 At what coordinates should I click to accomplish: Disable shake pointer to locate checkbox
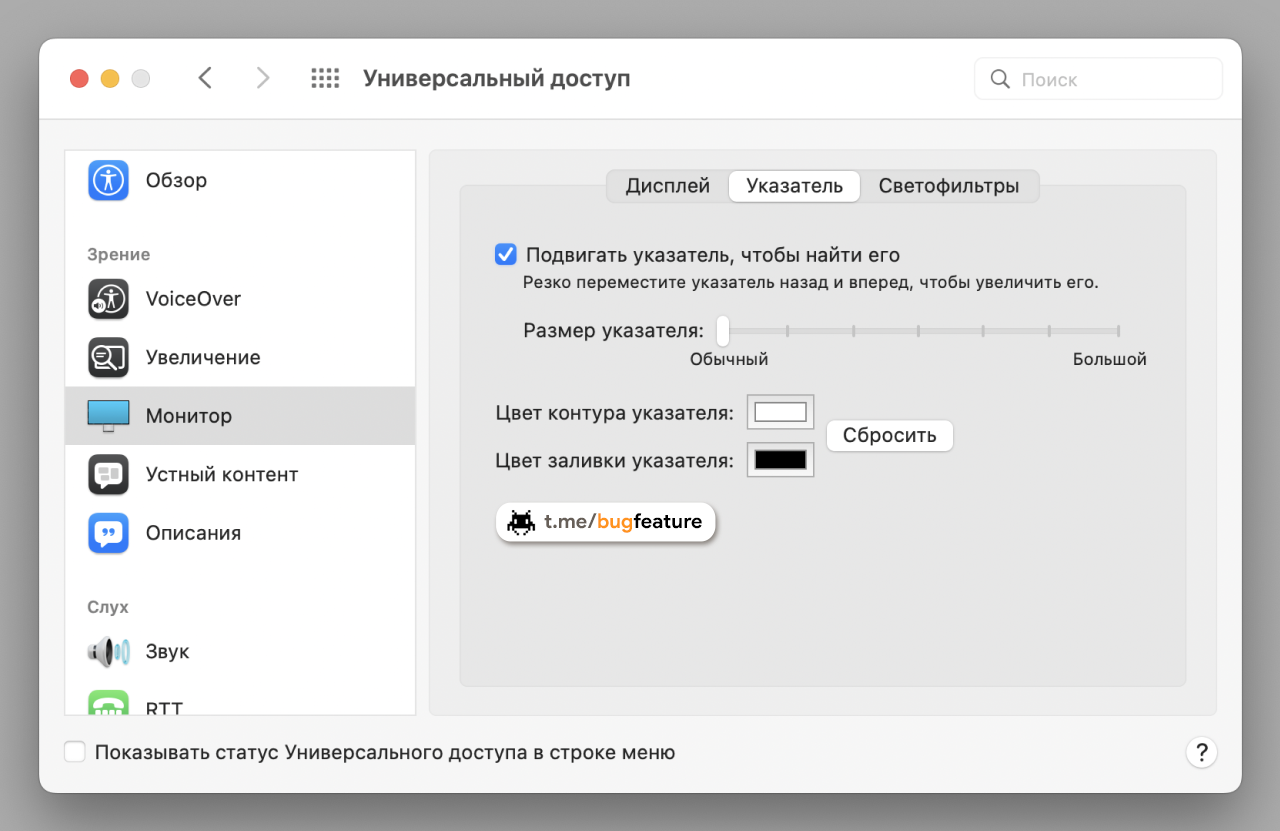[506, 255]
